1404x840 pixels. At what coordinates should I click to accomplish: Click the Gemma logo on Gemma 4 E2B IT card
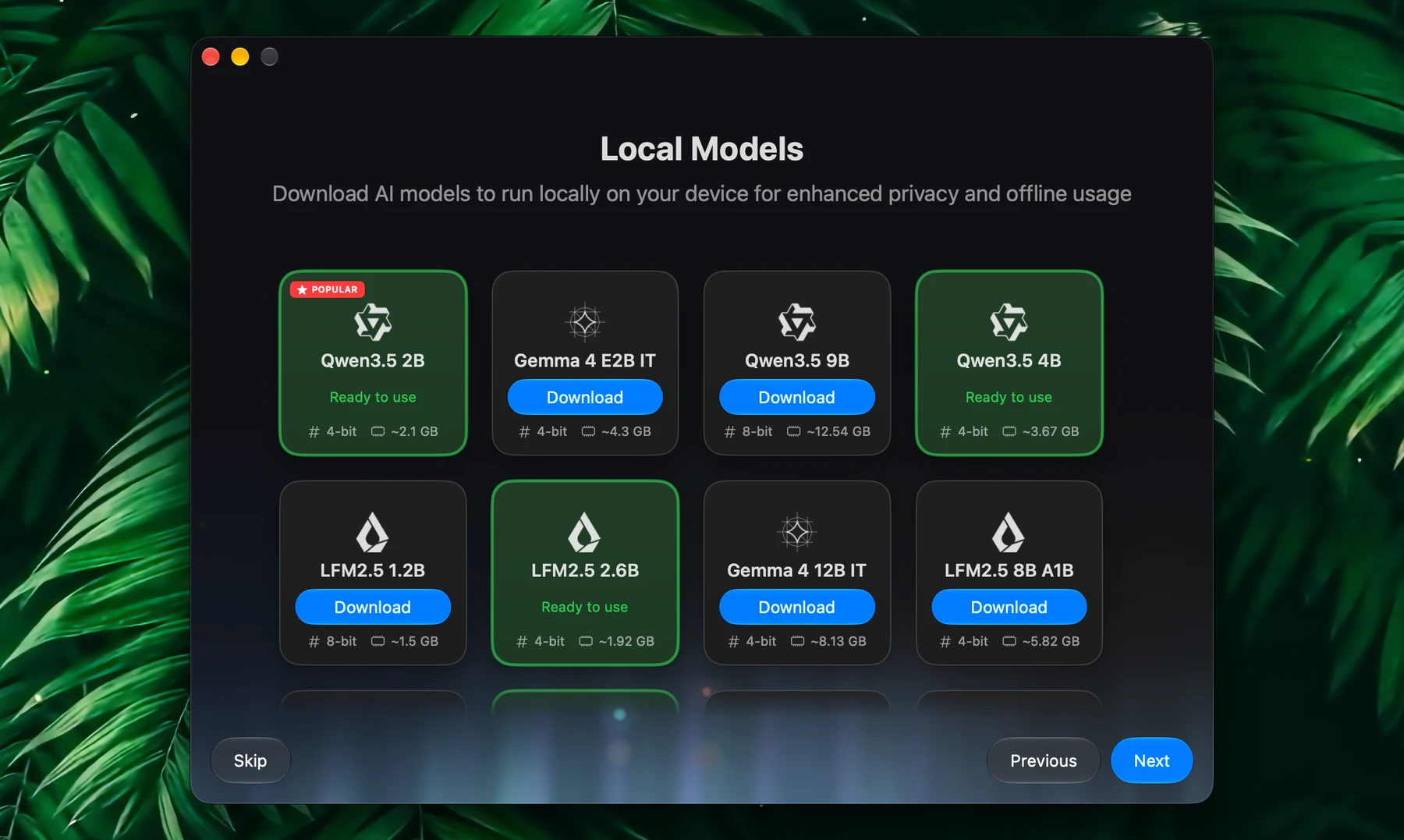pos(585,322)
